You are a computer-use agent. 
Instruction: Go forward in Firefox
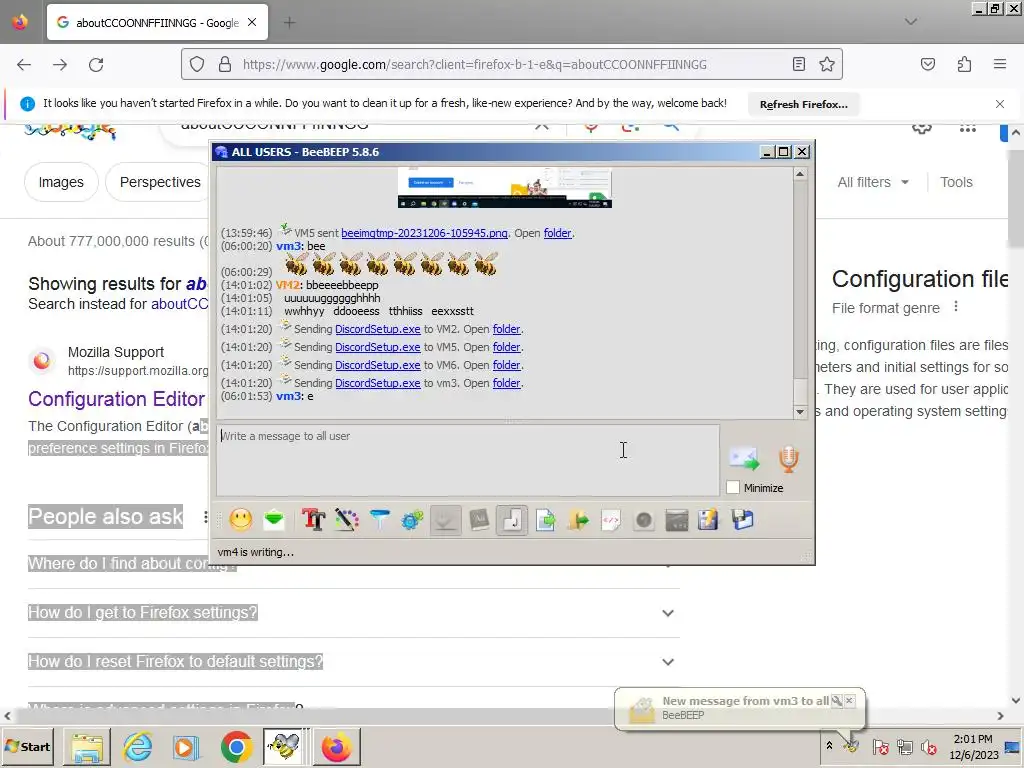[x=60, y=65]
